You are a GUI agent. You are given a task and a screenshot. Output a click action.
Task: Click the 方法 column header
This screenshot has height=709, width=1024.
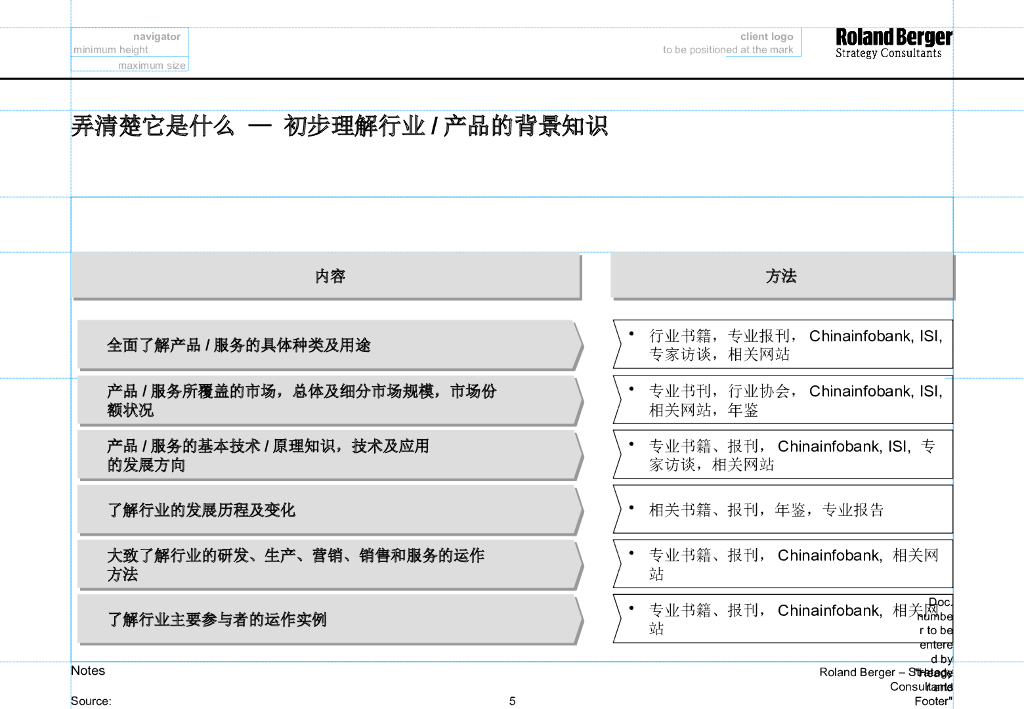[x=781, y=276]
